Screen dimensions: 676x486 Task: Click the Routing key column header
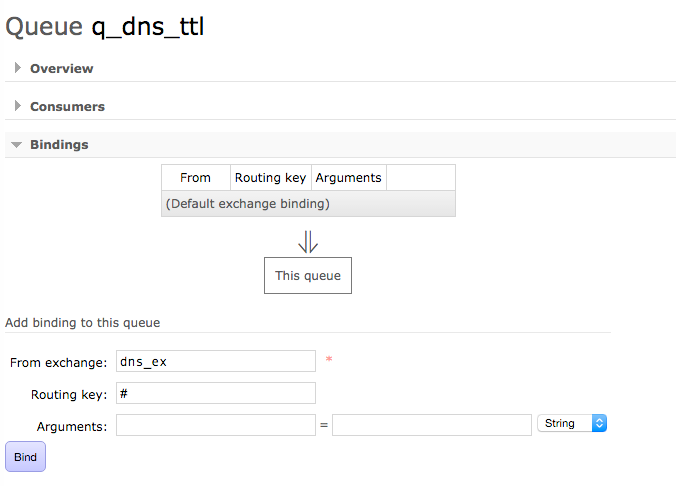[271, 178]
